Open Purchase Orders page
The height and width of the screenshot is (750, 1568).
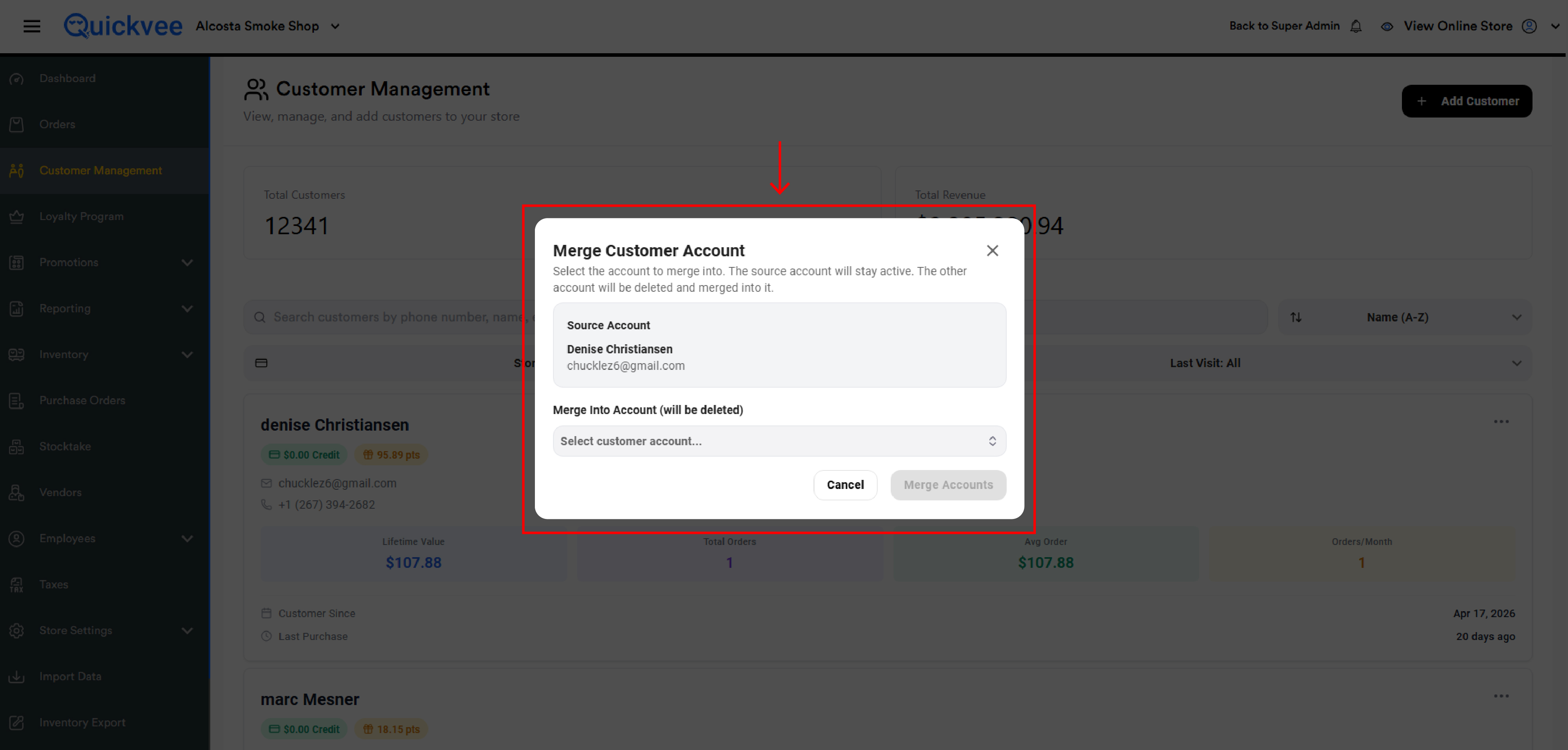click(x=82, y=400)
